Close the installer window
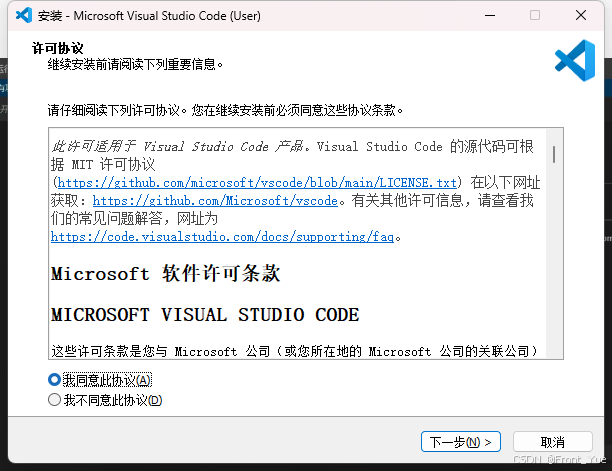 (x=581, y=15)
